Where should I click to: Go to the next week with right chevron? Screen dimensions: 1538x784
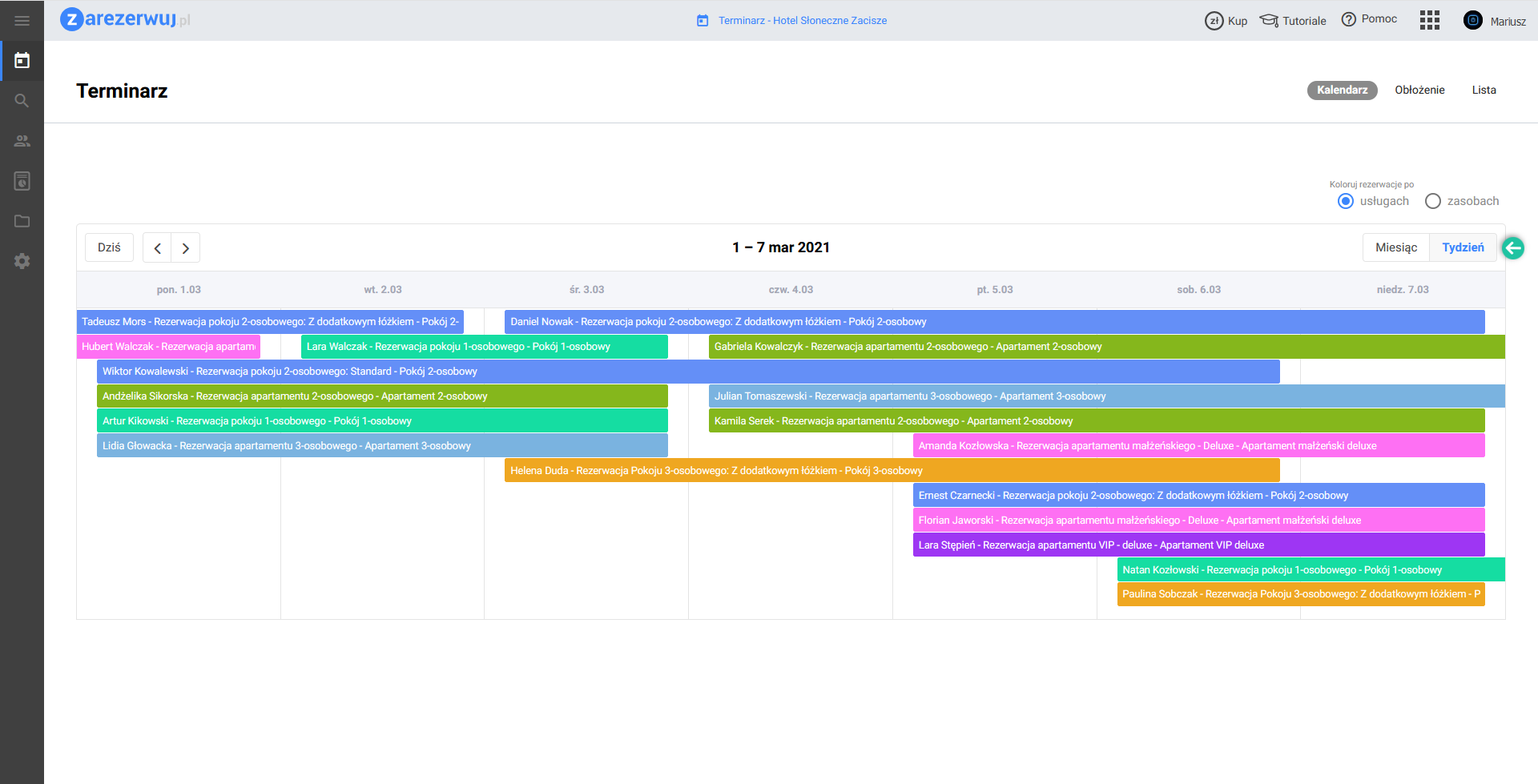click(186, 248)
